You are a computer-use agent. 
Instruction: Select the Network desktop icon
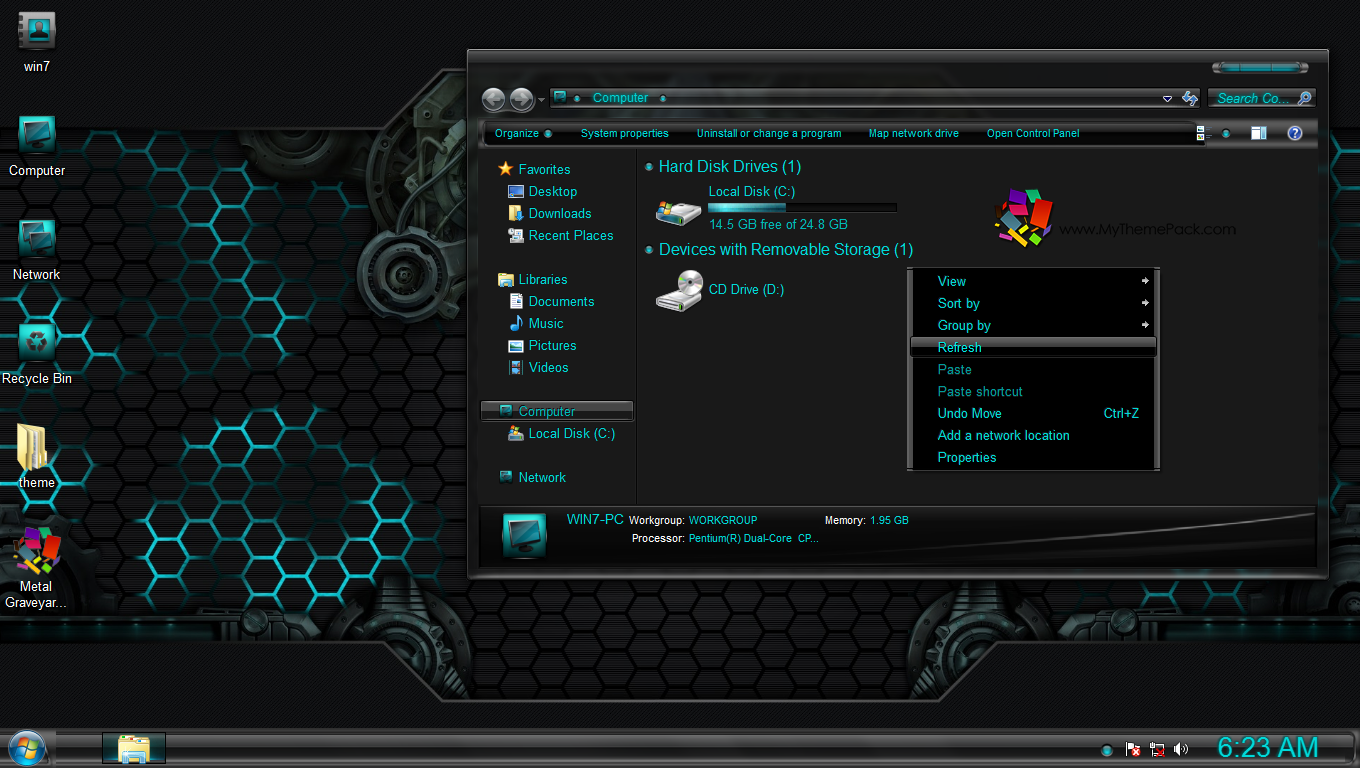37,250
